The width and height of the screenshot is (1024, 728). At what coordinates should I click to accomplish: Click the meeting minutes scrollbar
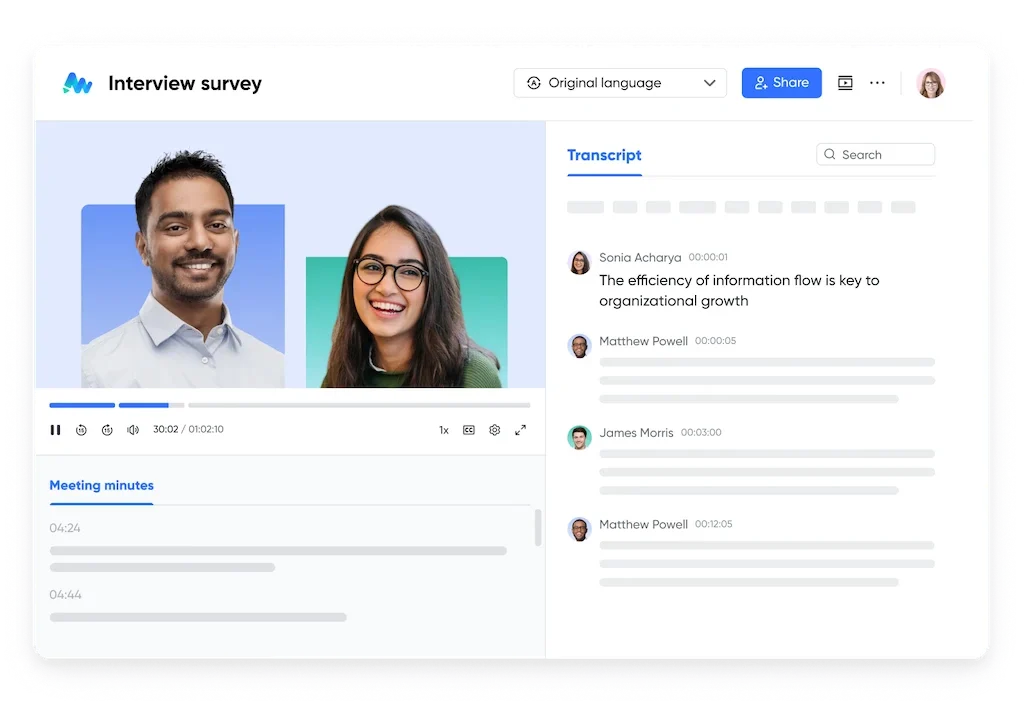tap(538, 528)
